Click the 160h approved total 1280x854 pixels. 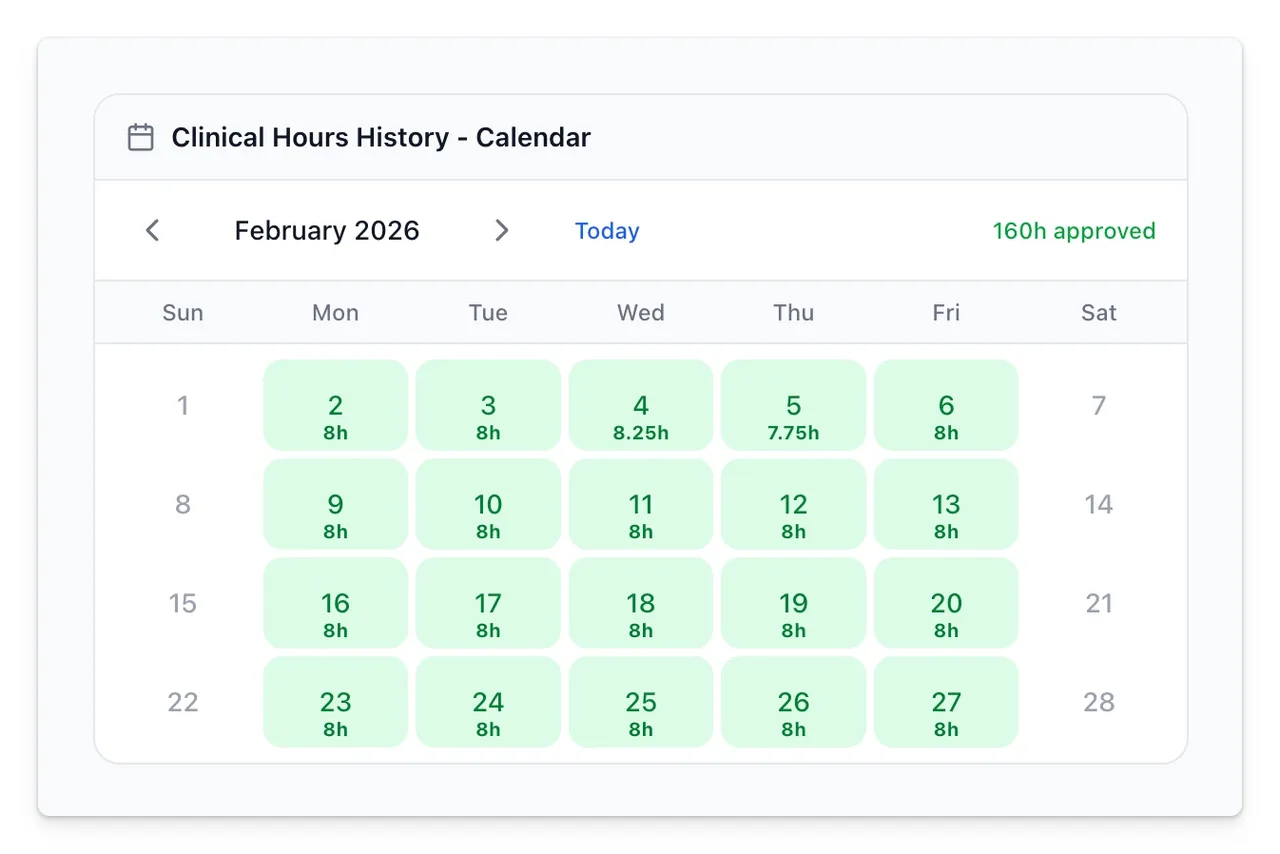pyautogui.click(x=1073, y=230)
